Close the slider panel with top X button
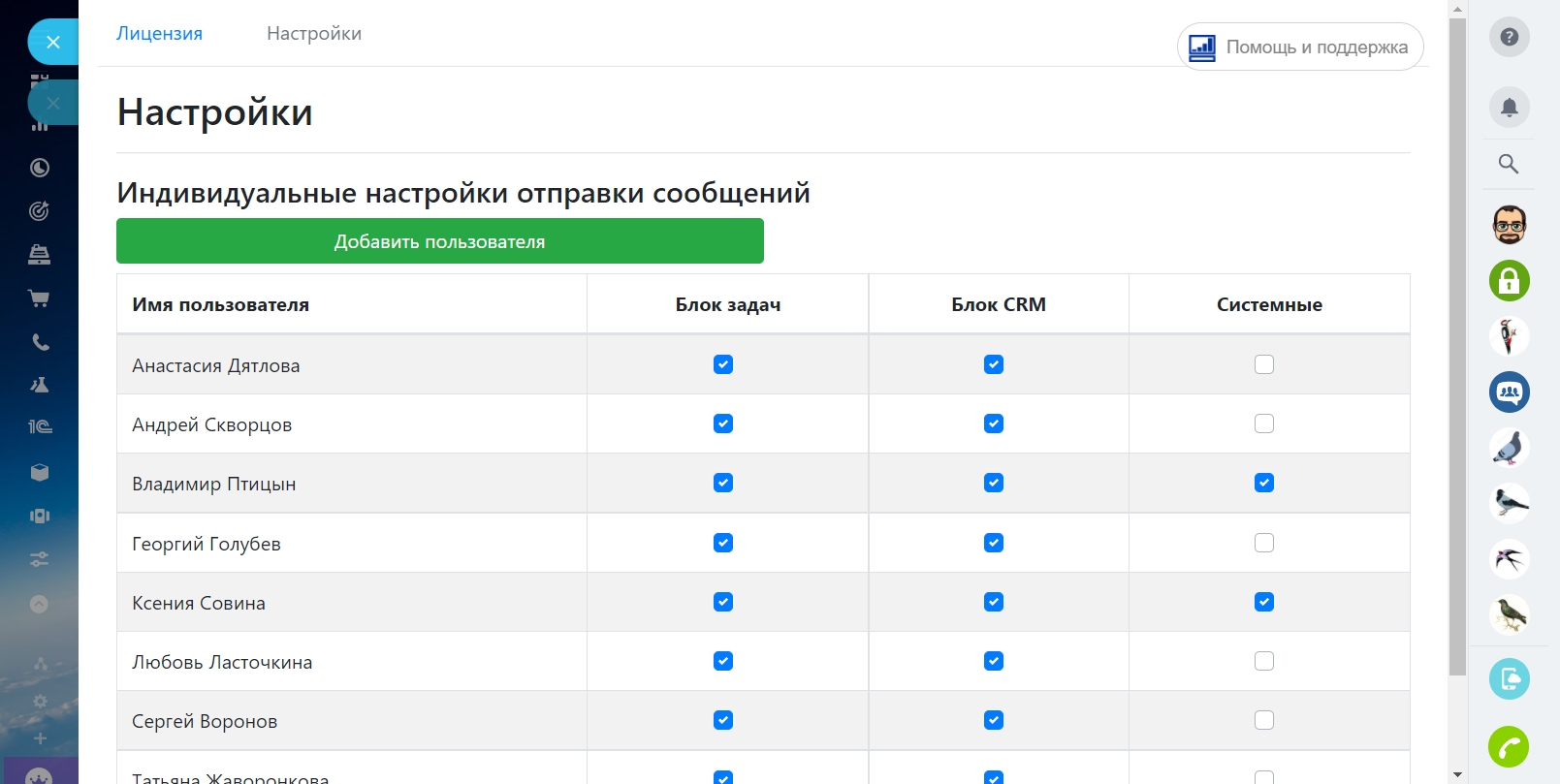This screenshot has height=784, width=1560. (x=53, y=42)
